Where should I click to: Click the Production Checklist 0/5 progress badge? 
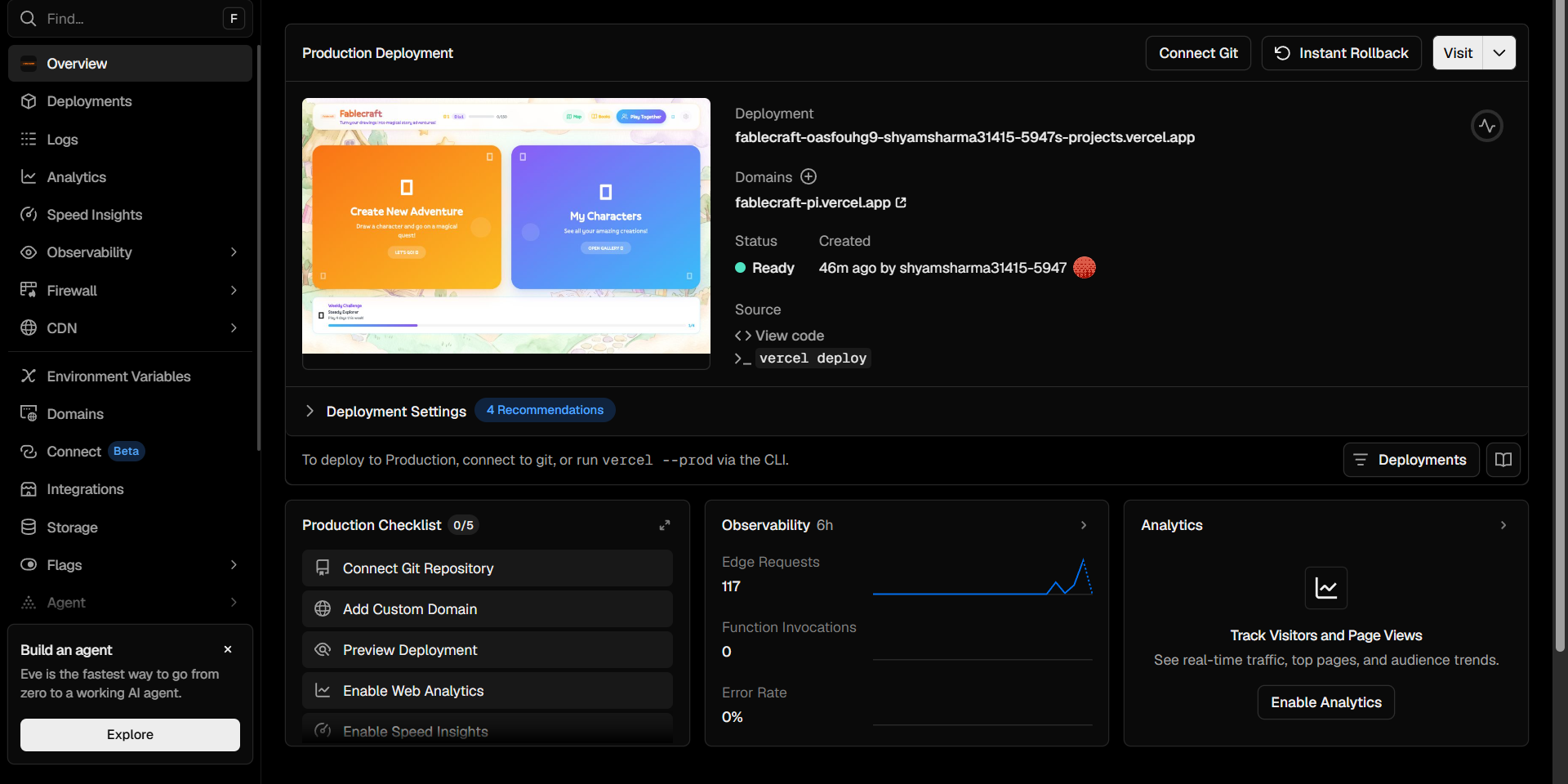(x=463, y=525)
